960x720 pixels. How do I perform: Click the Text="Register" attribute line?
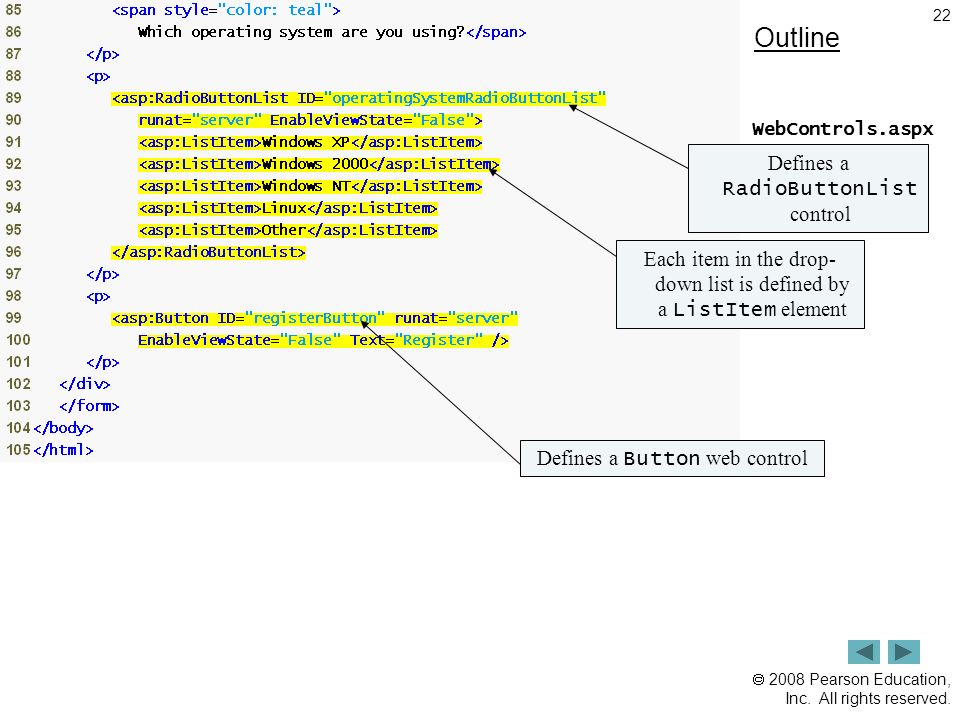pyautogui.click(x=323, y=340)
